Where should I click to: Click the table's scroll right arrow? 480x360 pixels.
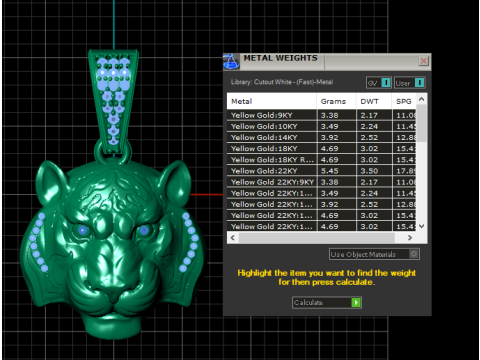click(x=410, y=238)
